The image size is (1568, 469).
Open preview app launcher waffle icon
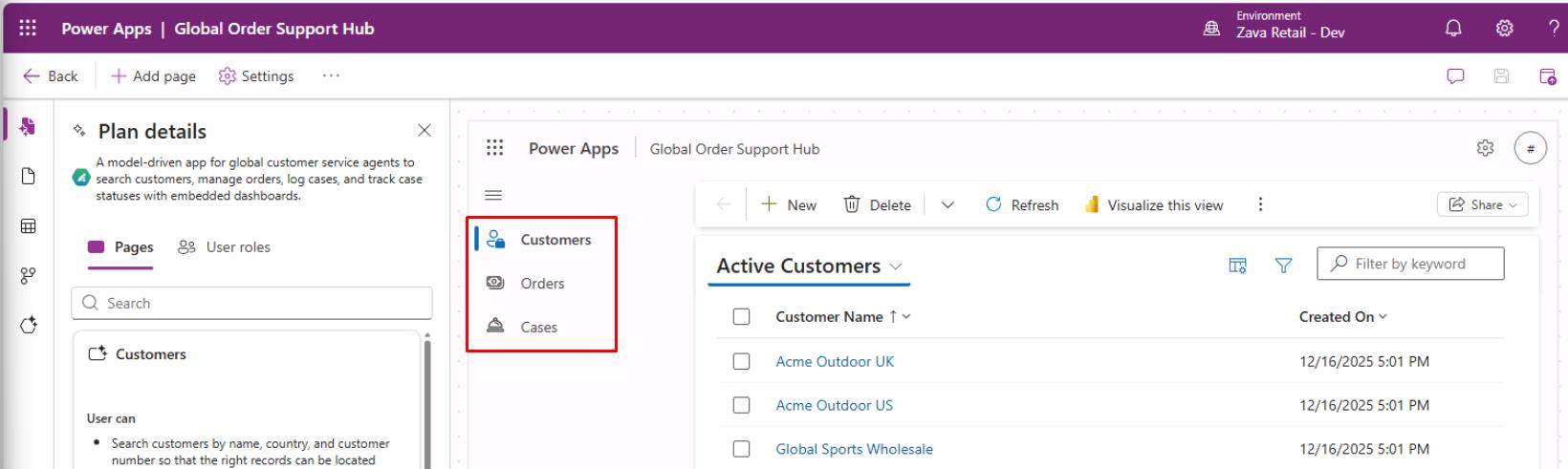(494, 147)
